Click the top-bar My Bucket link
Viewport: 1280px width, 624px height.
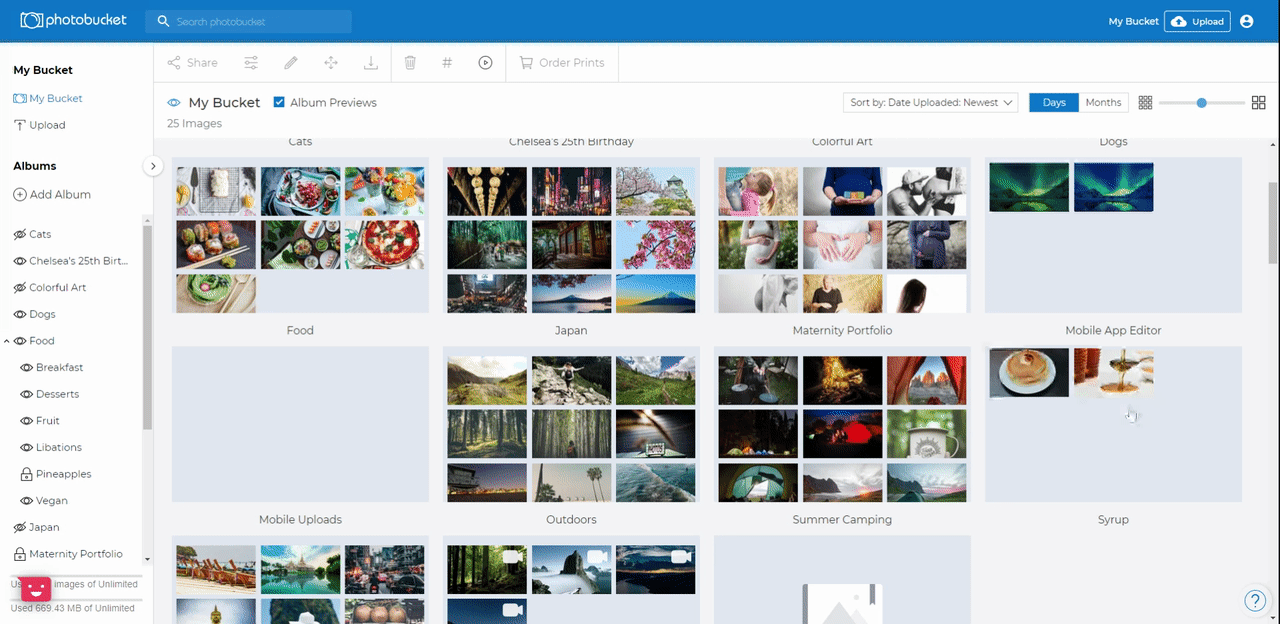pyautogui.click(x=1134, y=21)
